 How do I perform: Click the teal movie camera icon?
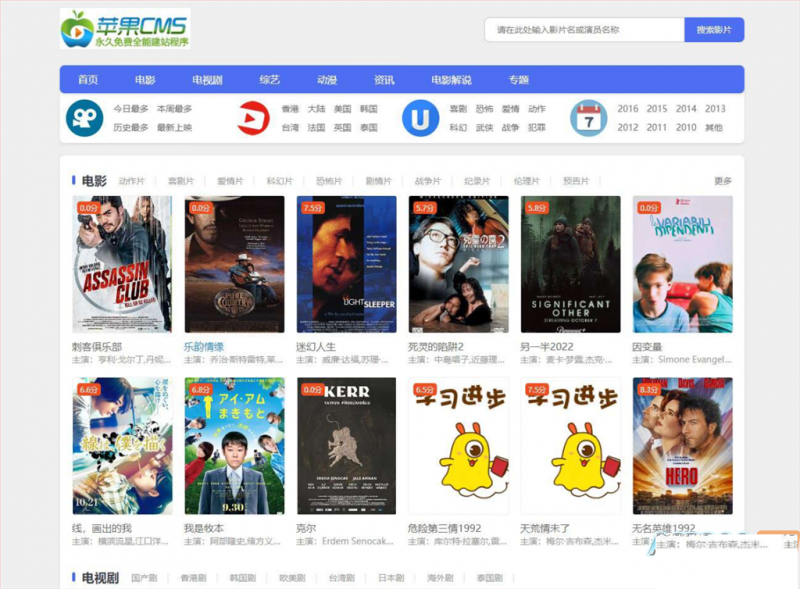[85, 118]
